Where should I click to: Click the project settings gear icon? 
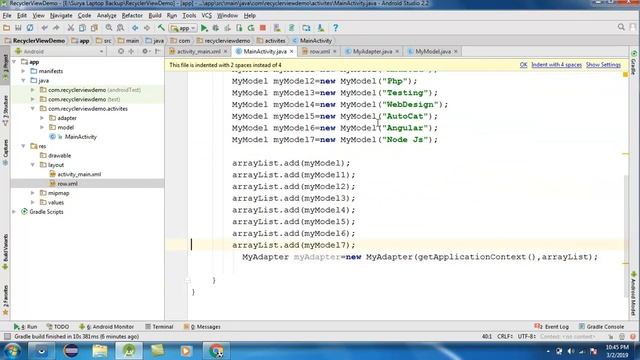[x=145, y=51]
